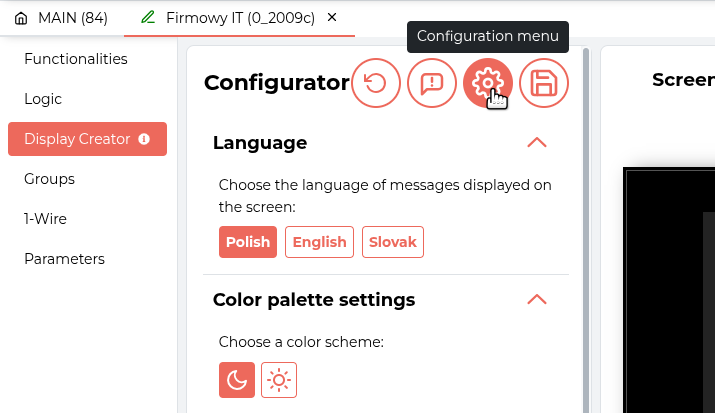Switch to the MAIN (84) tab

pos(60,18)
